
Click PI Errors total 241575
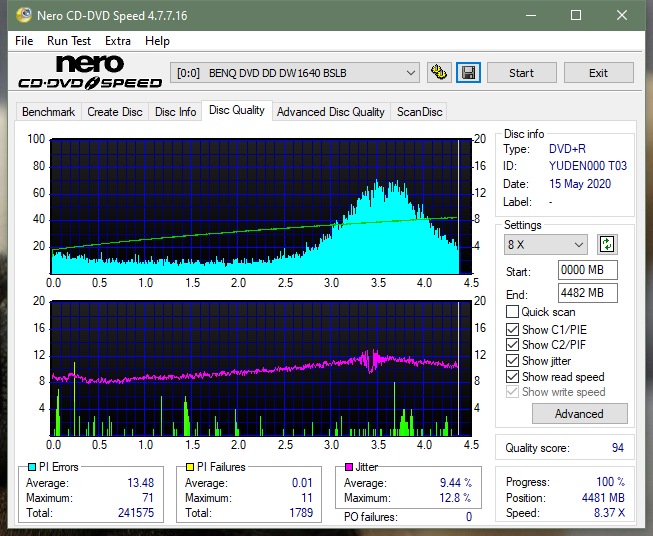(x=136, y=512)
